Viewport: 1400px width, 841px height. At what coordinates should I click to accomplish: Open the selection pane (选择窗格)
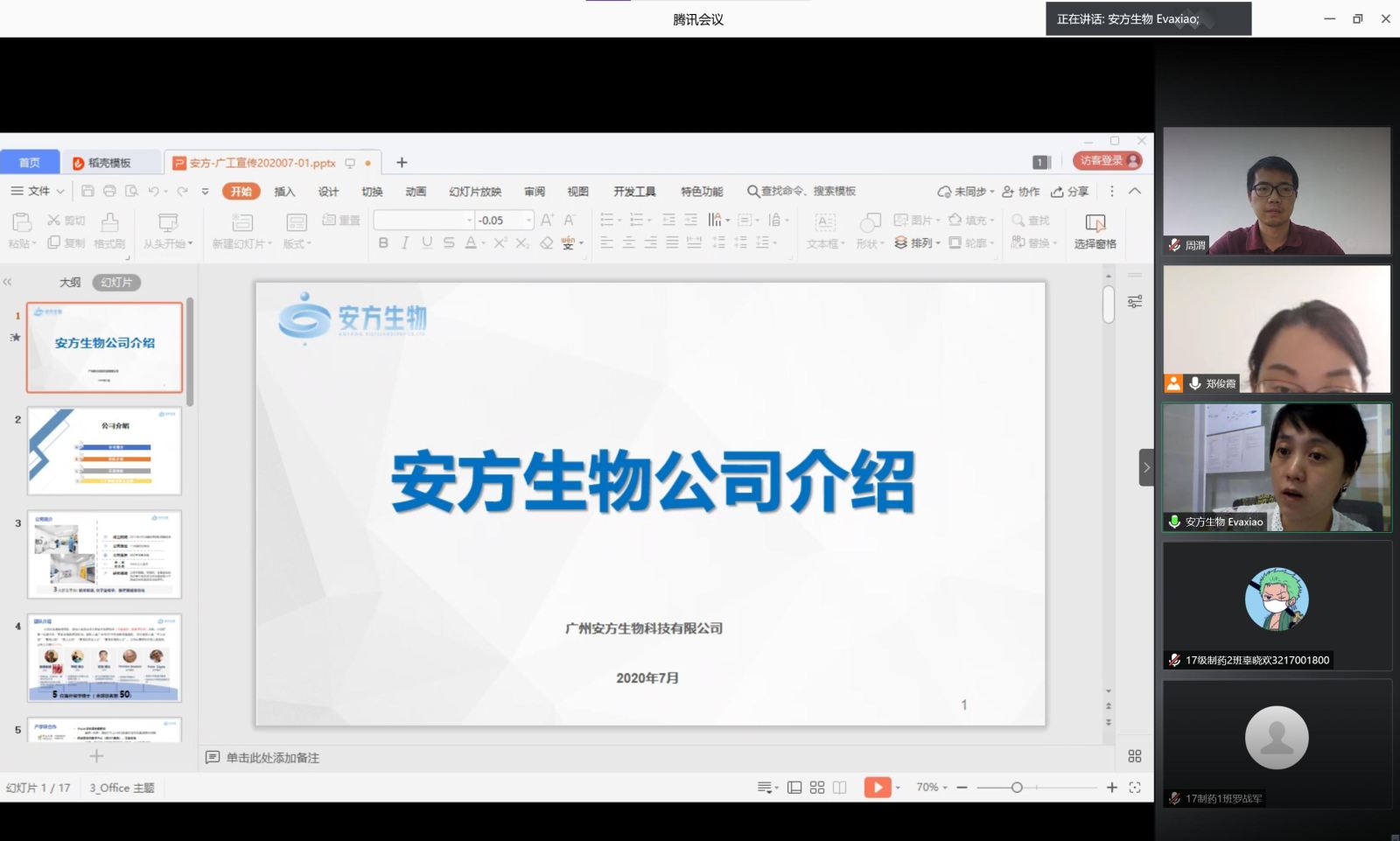[1095, 231]
